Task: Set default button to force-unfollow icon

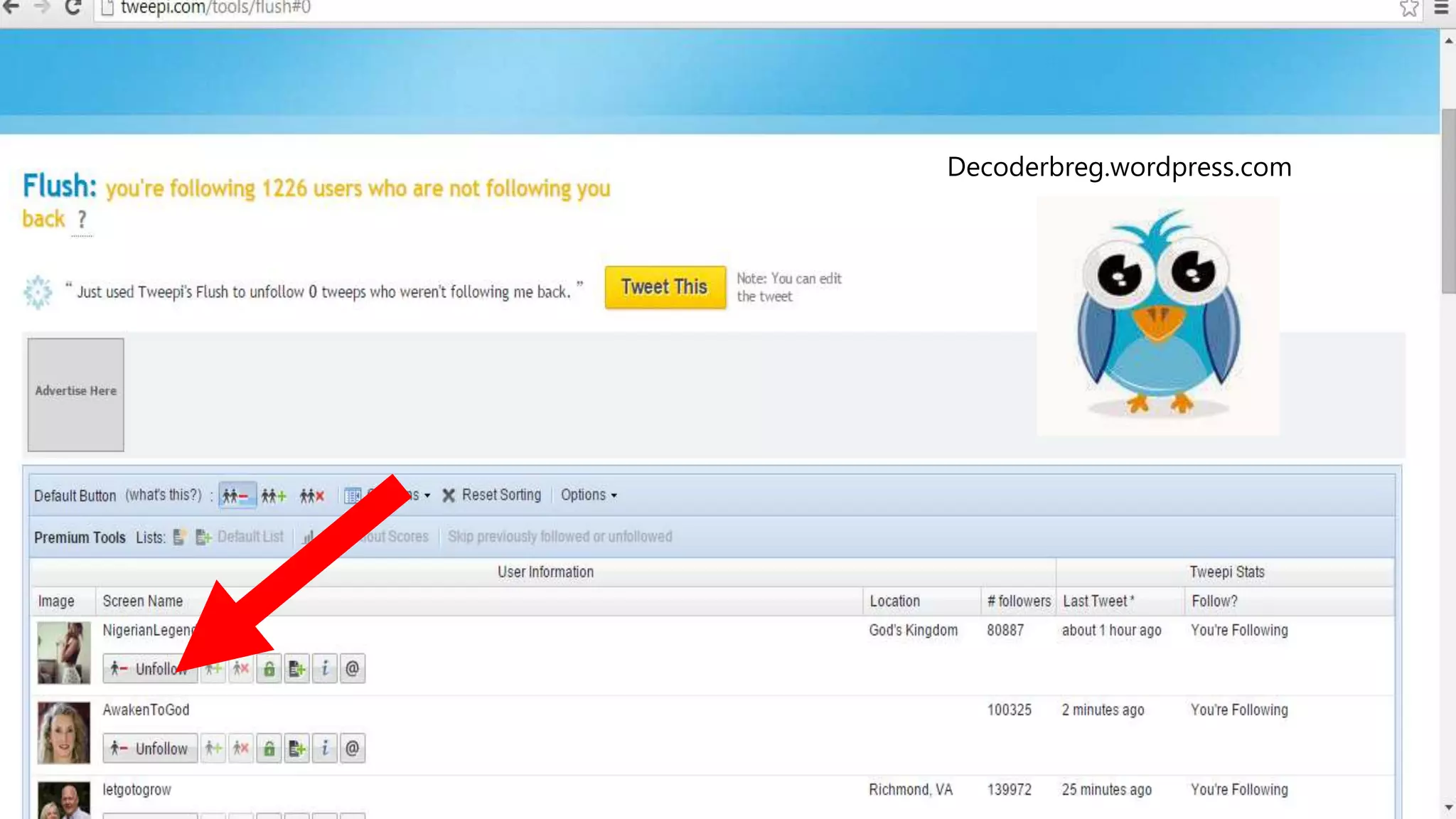Action: click(x=312, y=496)
